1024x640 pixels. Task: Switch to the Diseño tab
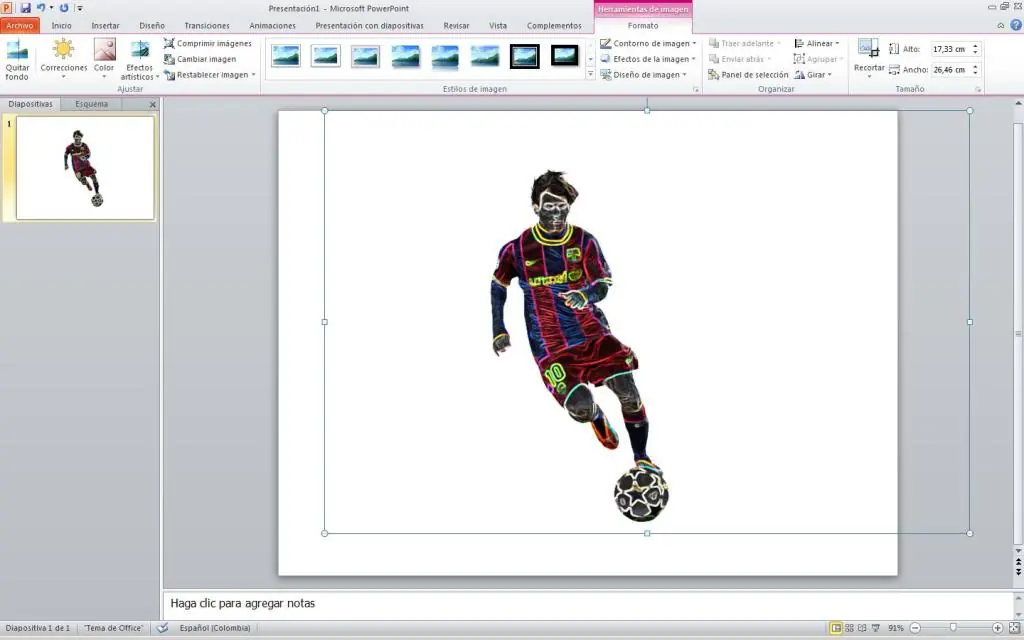click(x=152, y=25)
